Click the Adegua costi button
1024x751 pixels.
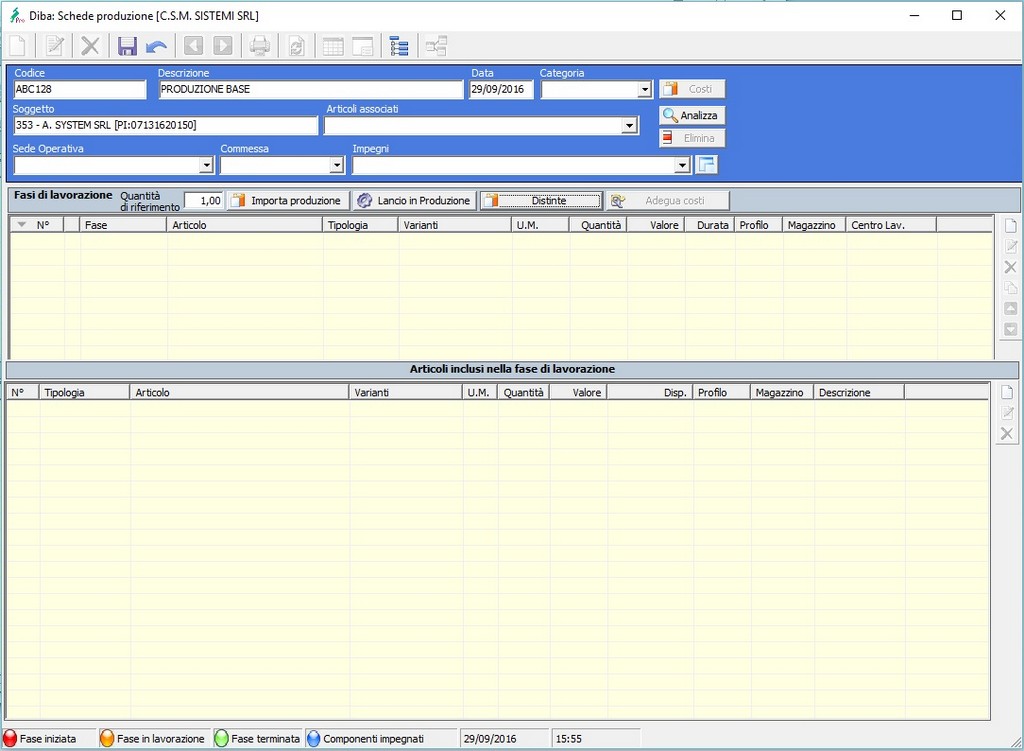667,200
